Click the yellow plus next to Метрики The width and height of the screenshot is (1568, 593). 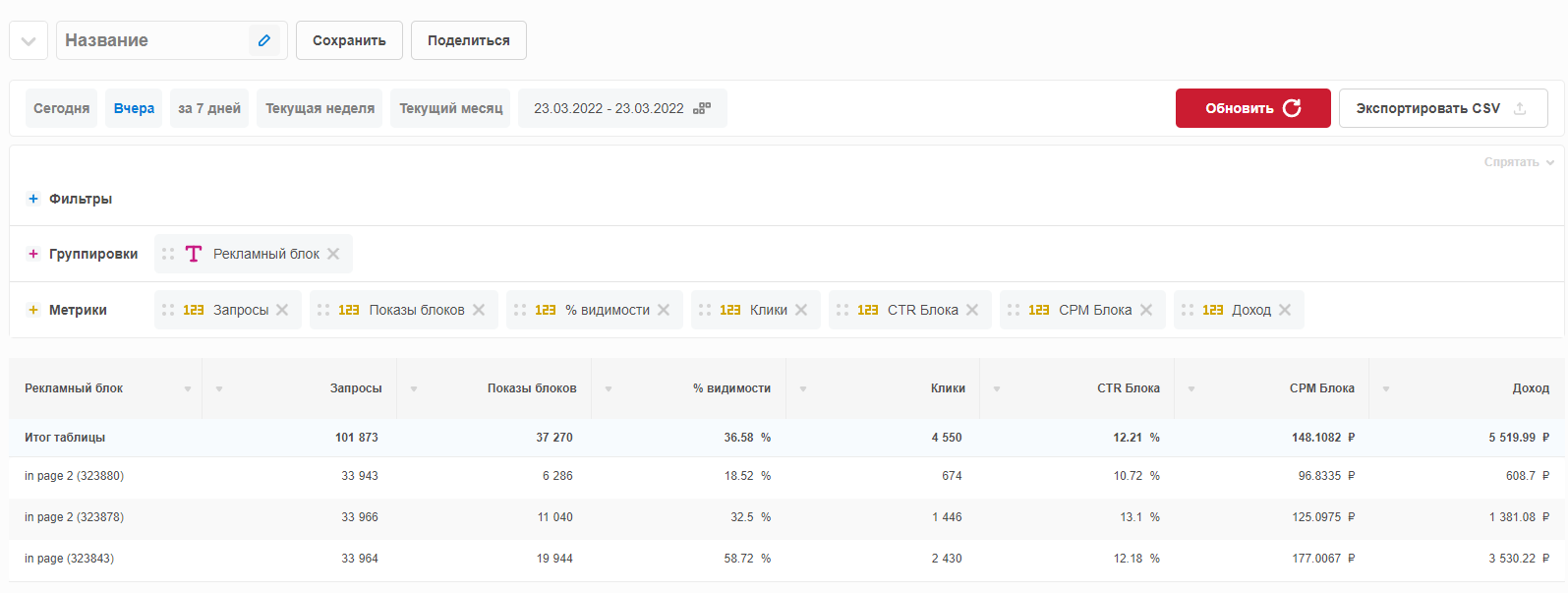pyautogui.click(x=33, y=310)
